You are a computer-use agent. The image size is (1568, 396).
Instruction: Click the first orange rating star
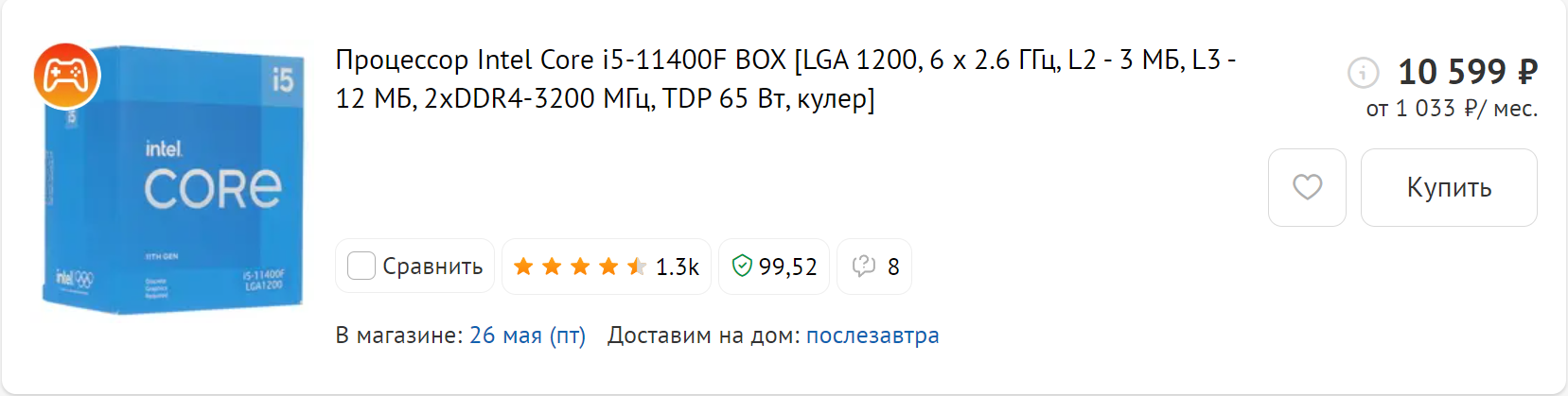click(523, 267)
